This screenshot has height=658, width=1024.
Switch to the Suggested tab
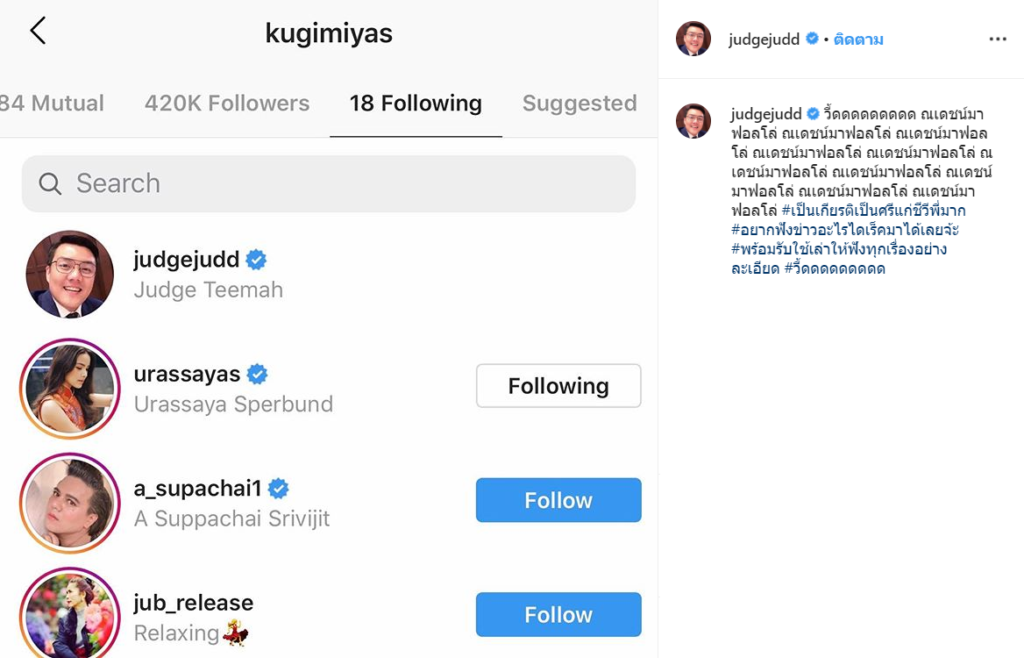pyautogui.click(x=579, y=103)
